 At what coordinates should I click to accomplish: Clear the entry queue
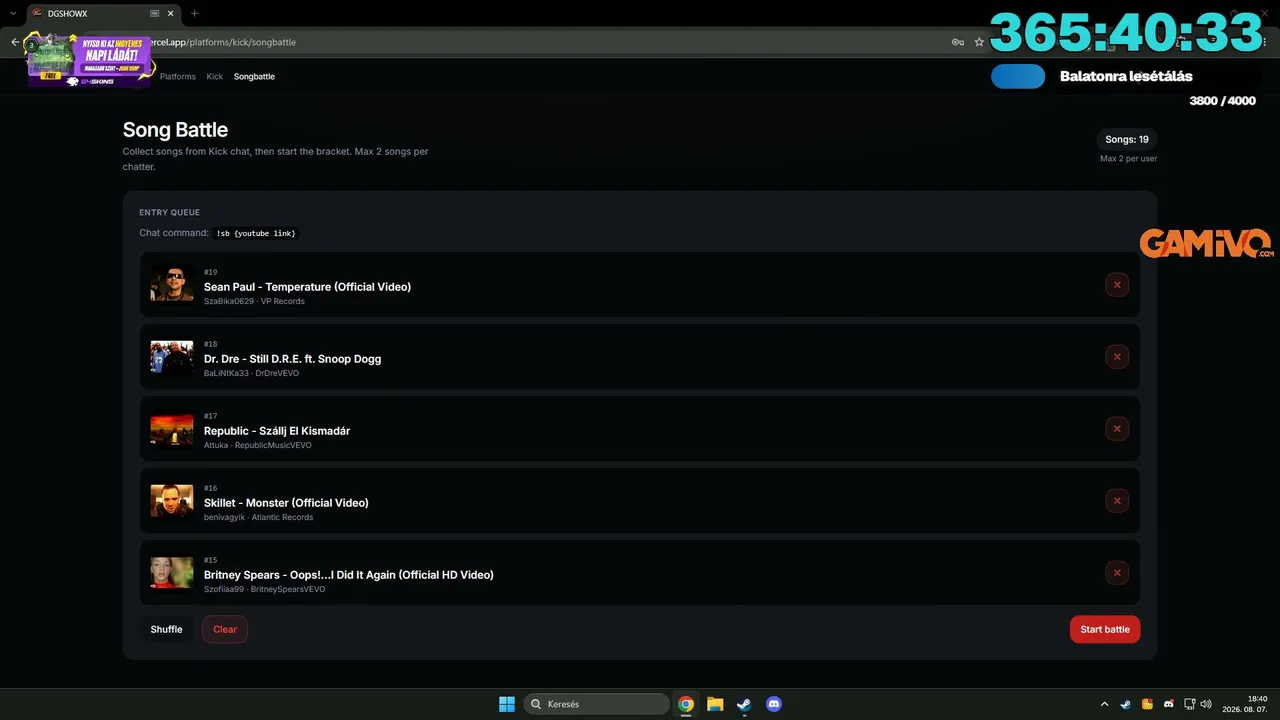(225, 629)
